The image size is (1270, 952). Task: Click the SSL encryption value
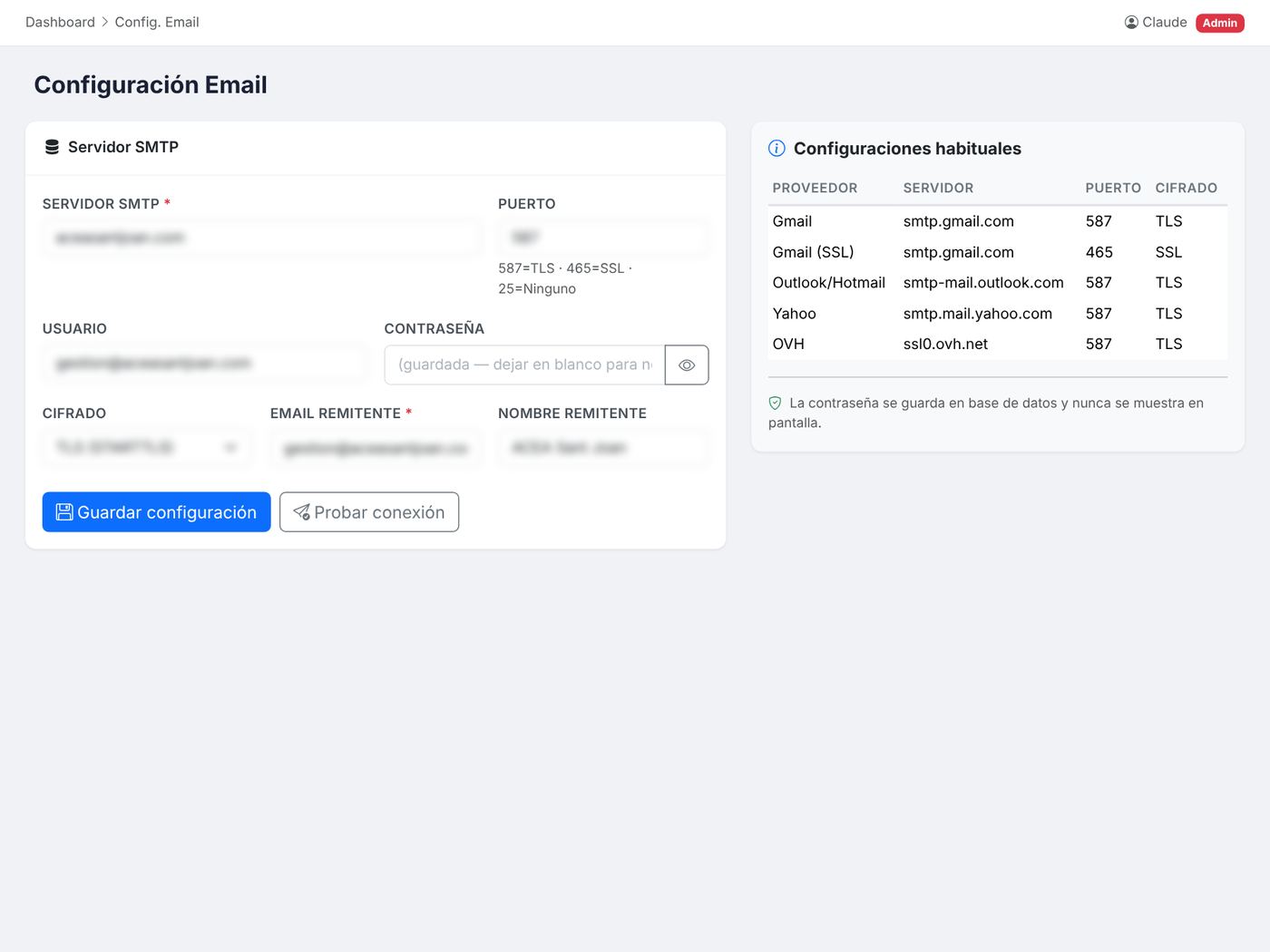(x=1168, y=252)
